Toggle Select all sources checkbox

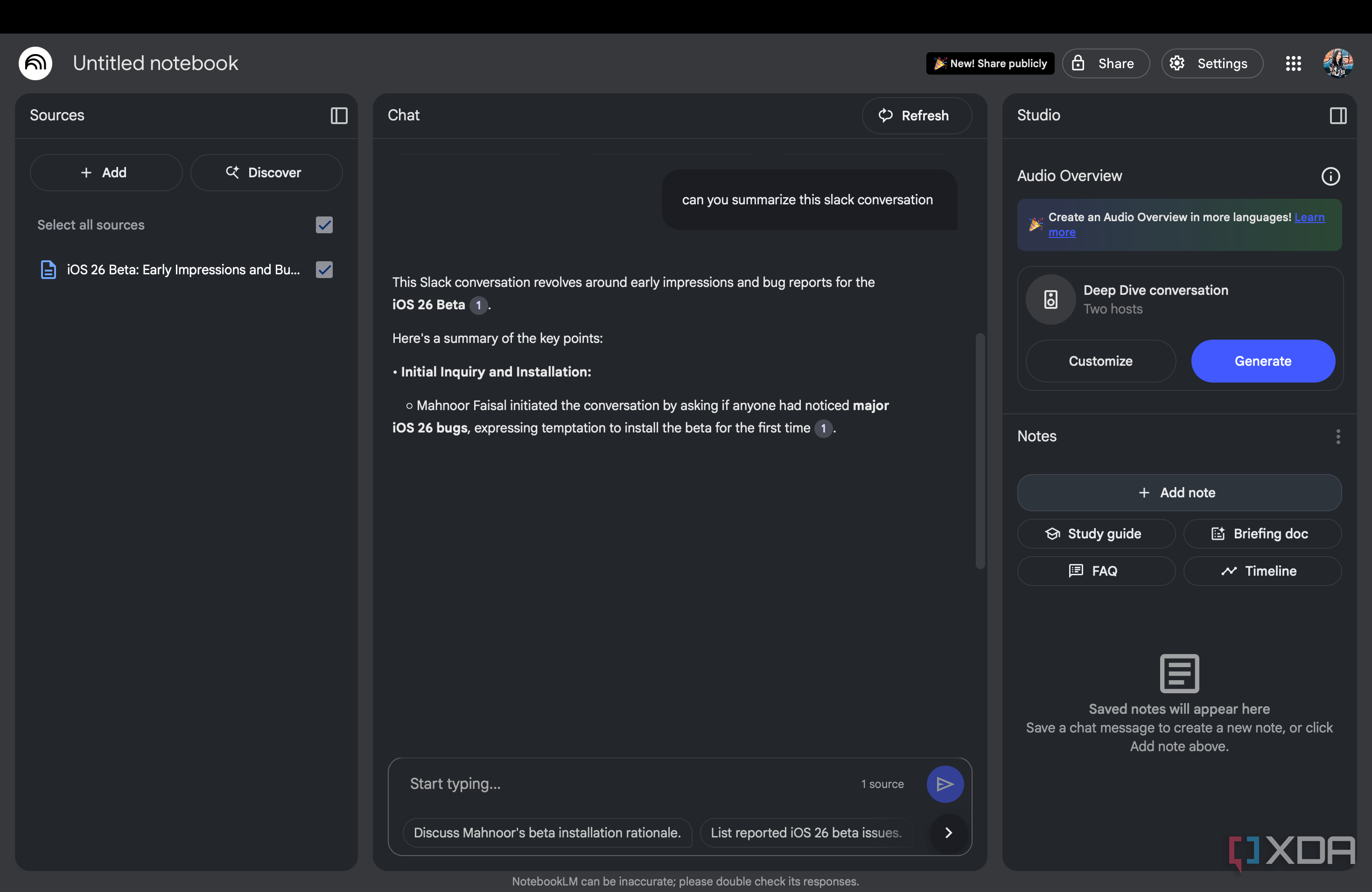point(324,225)
